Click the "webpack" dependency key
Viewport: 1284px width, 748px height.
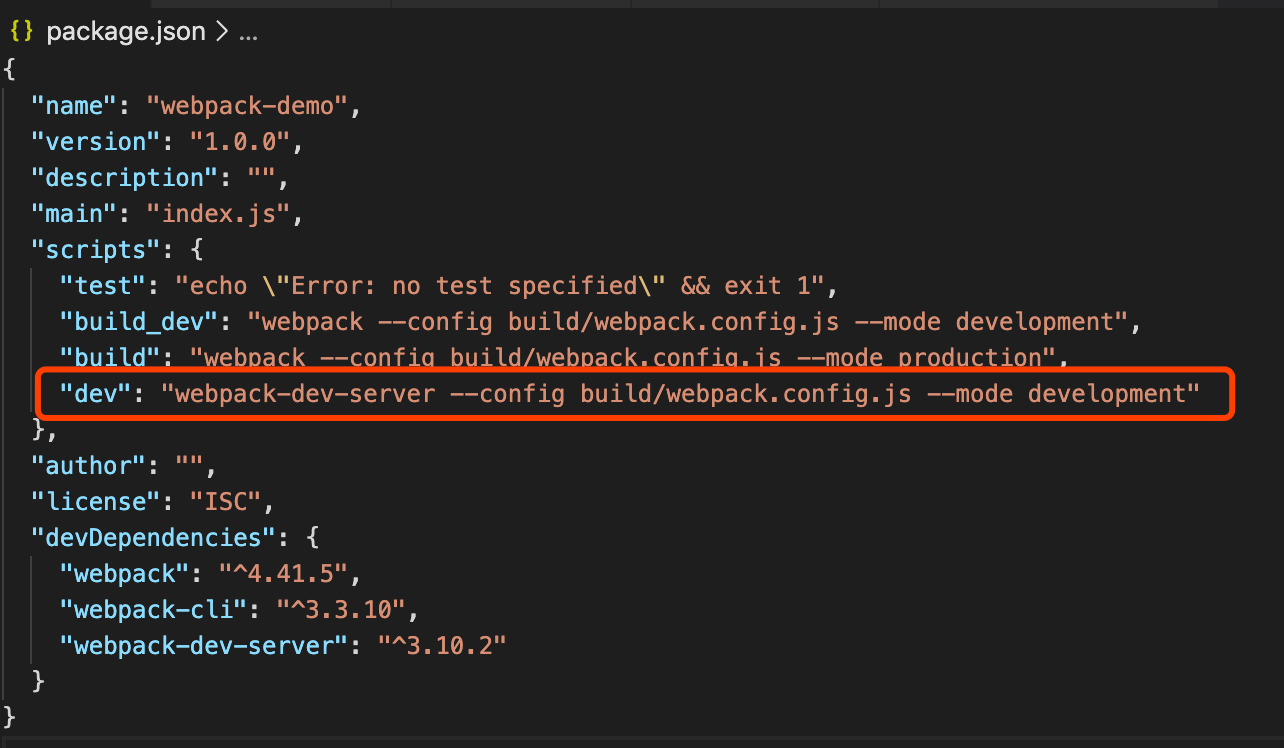(x=125, y=573)
